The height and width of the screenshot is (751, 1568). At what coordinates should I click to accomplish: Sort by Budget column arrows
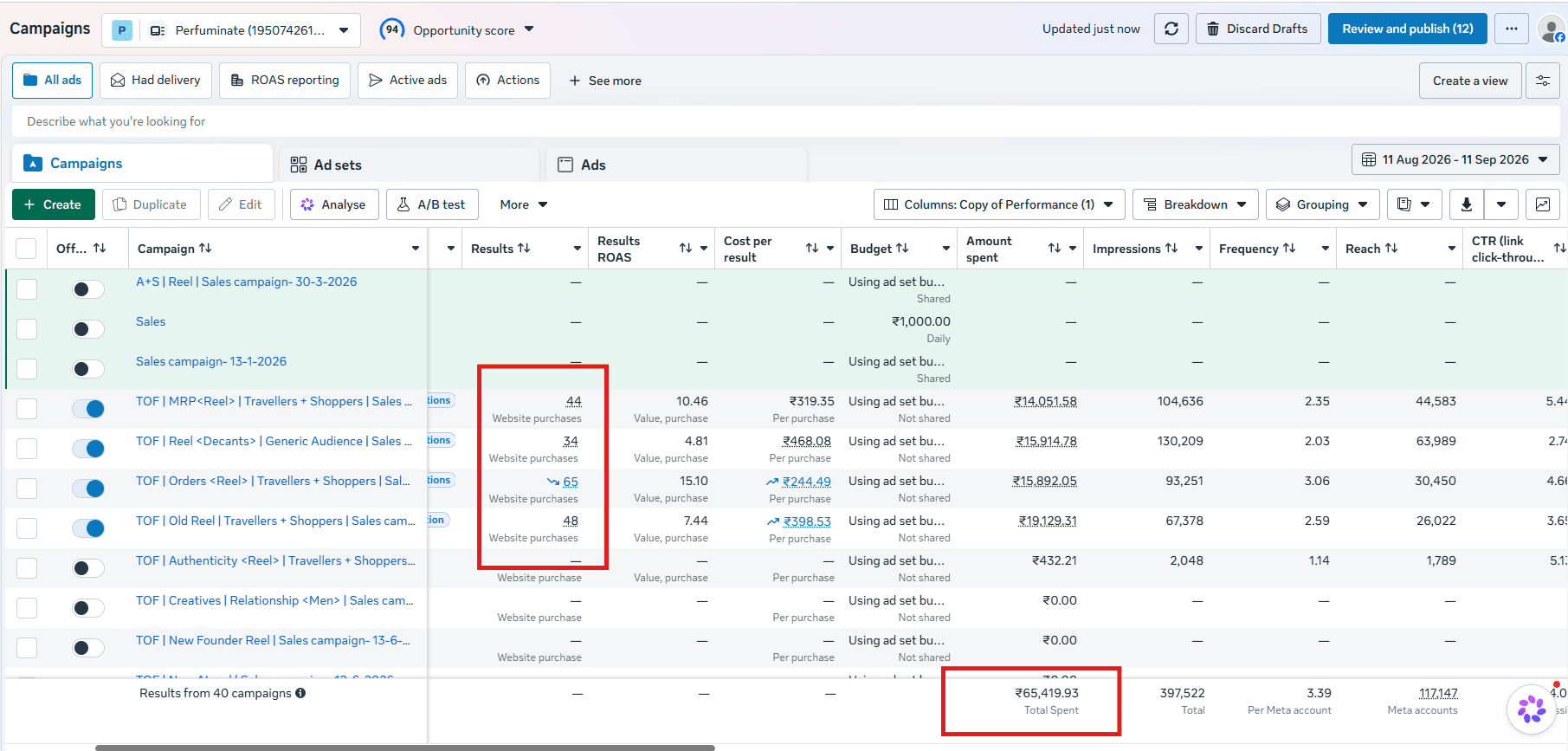[901, 249]
